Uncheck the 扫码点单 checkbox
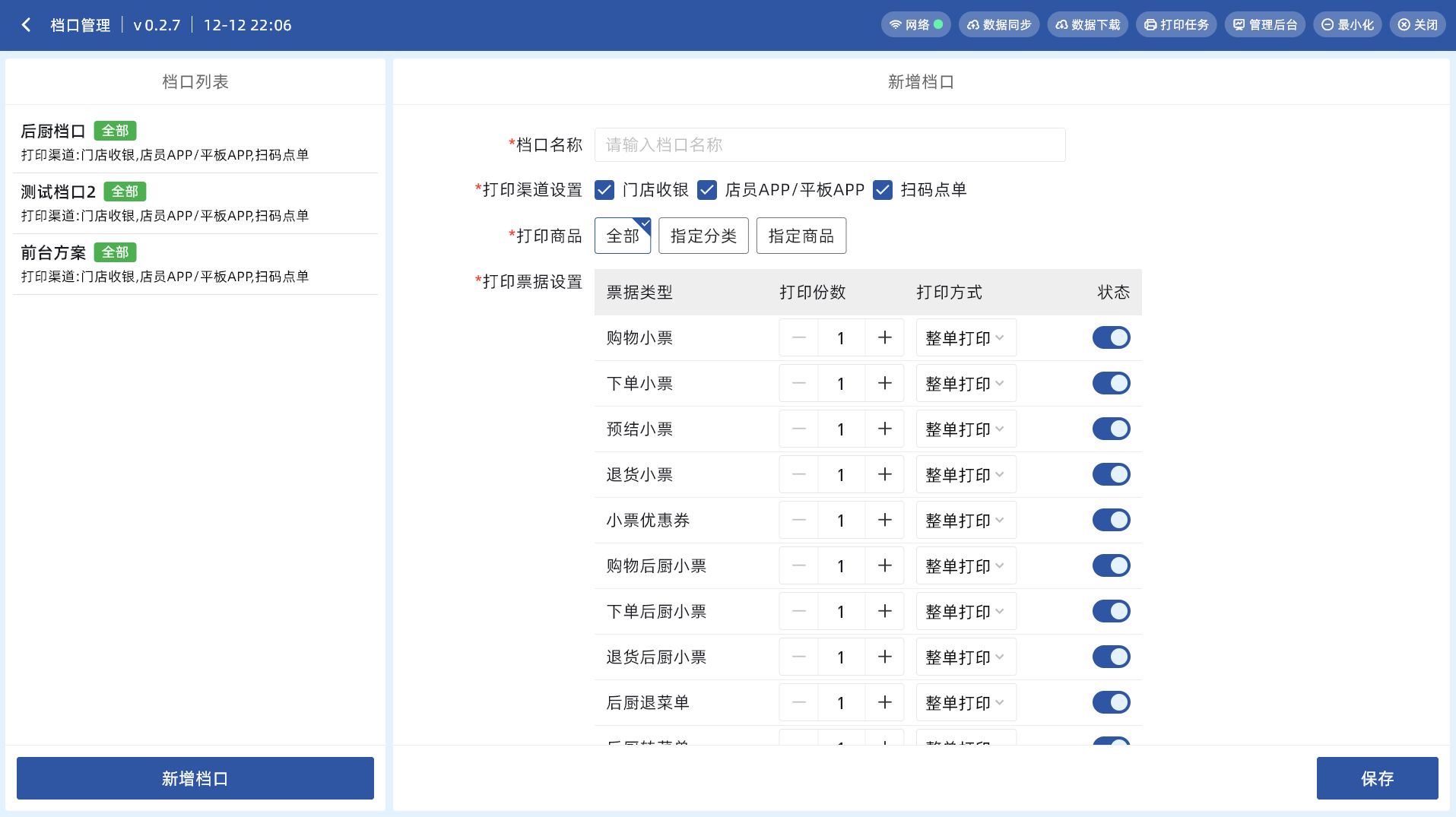The height and width of the screenshot is (817, 1456). [882, 190]
